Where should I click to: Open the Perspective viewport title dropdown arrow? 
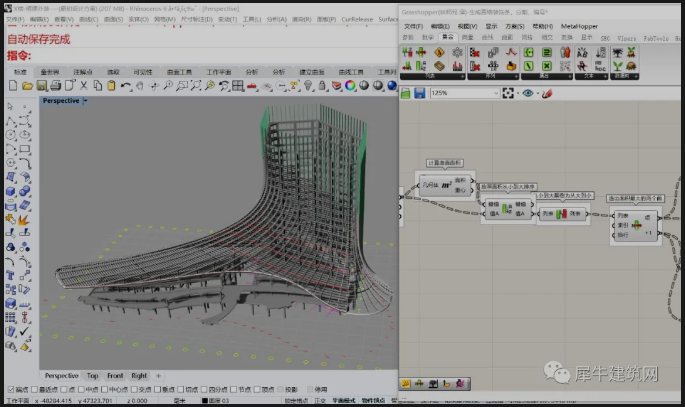click(x=86, y=100)
